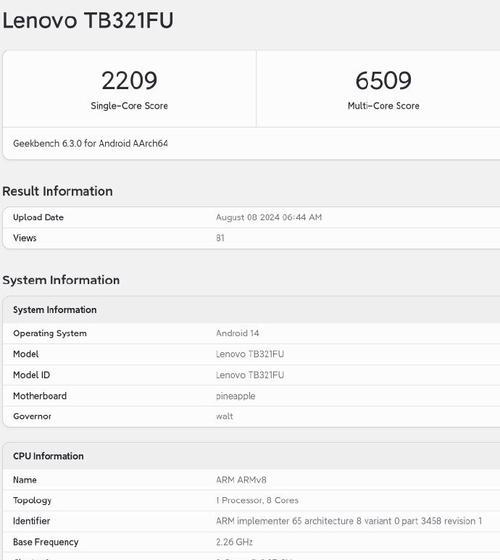Select the '1 Processor, 8 Cores' value
Screen dimensions: 500x560
pyautogui.click(x=257, y=500)
